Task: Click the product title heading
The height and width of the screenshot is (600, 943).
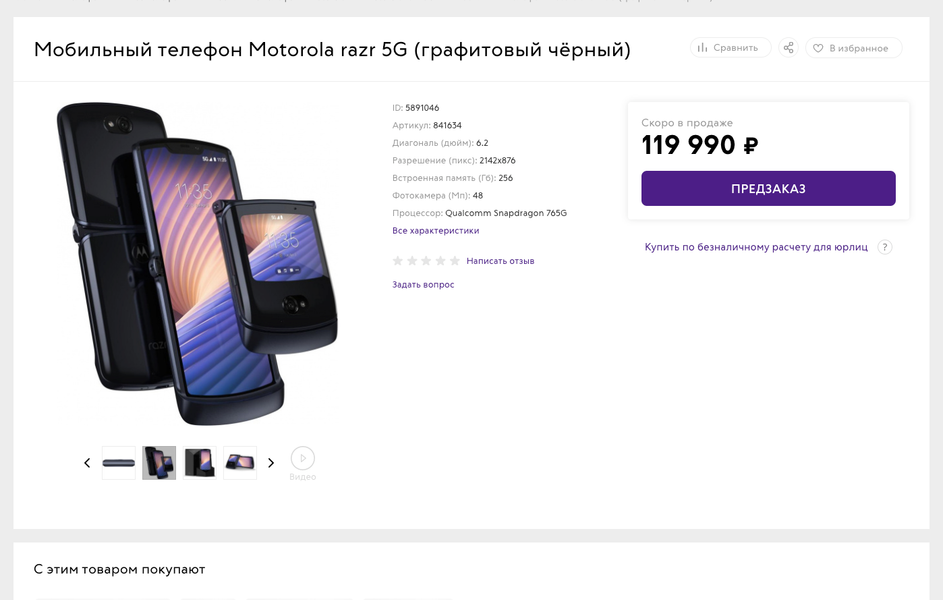Action: coord(332,50)
